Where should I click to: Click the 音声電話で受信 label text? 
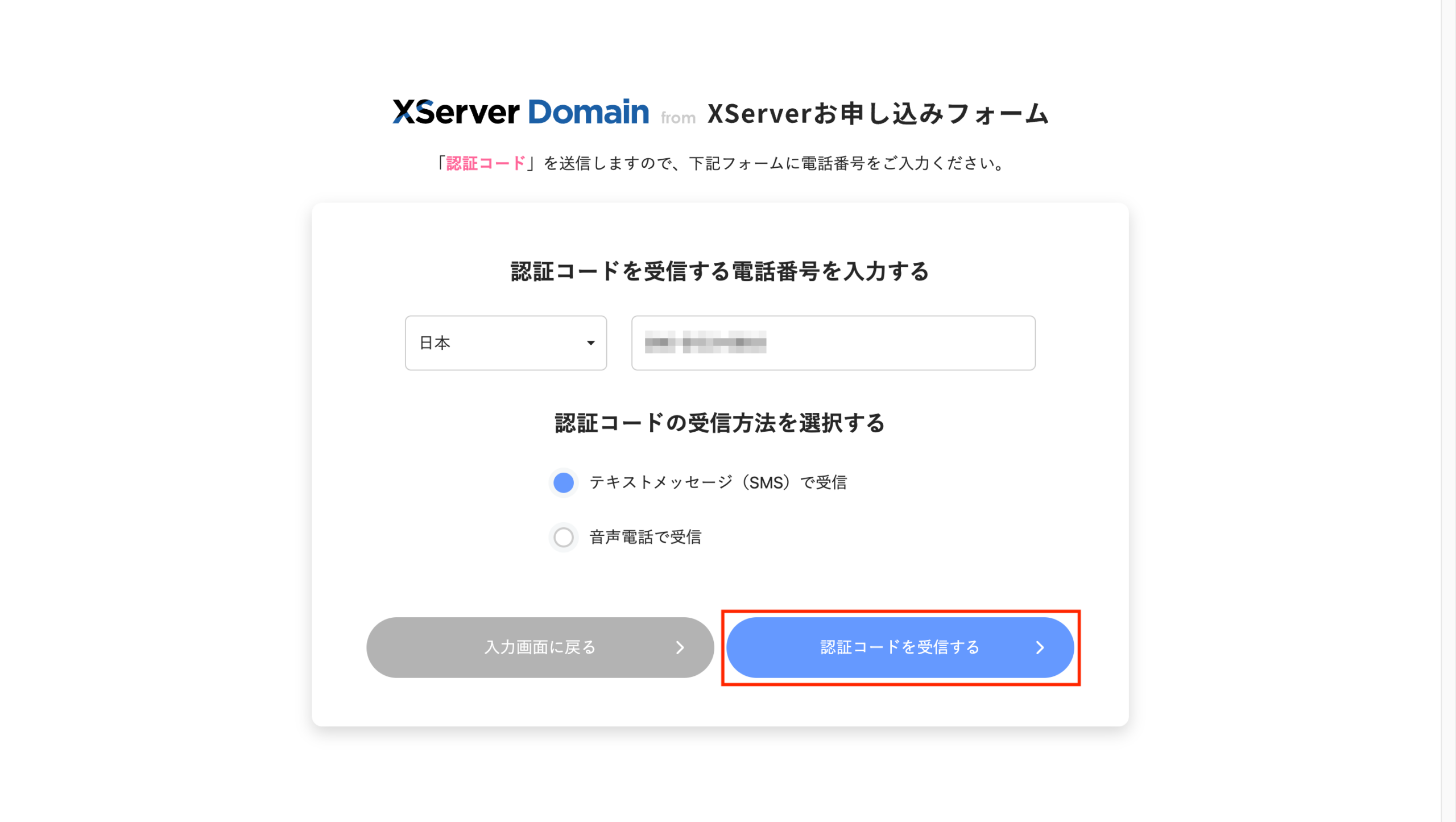pos(645,537)
